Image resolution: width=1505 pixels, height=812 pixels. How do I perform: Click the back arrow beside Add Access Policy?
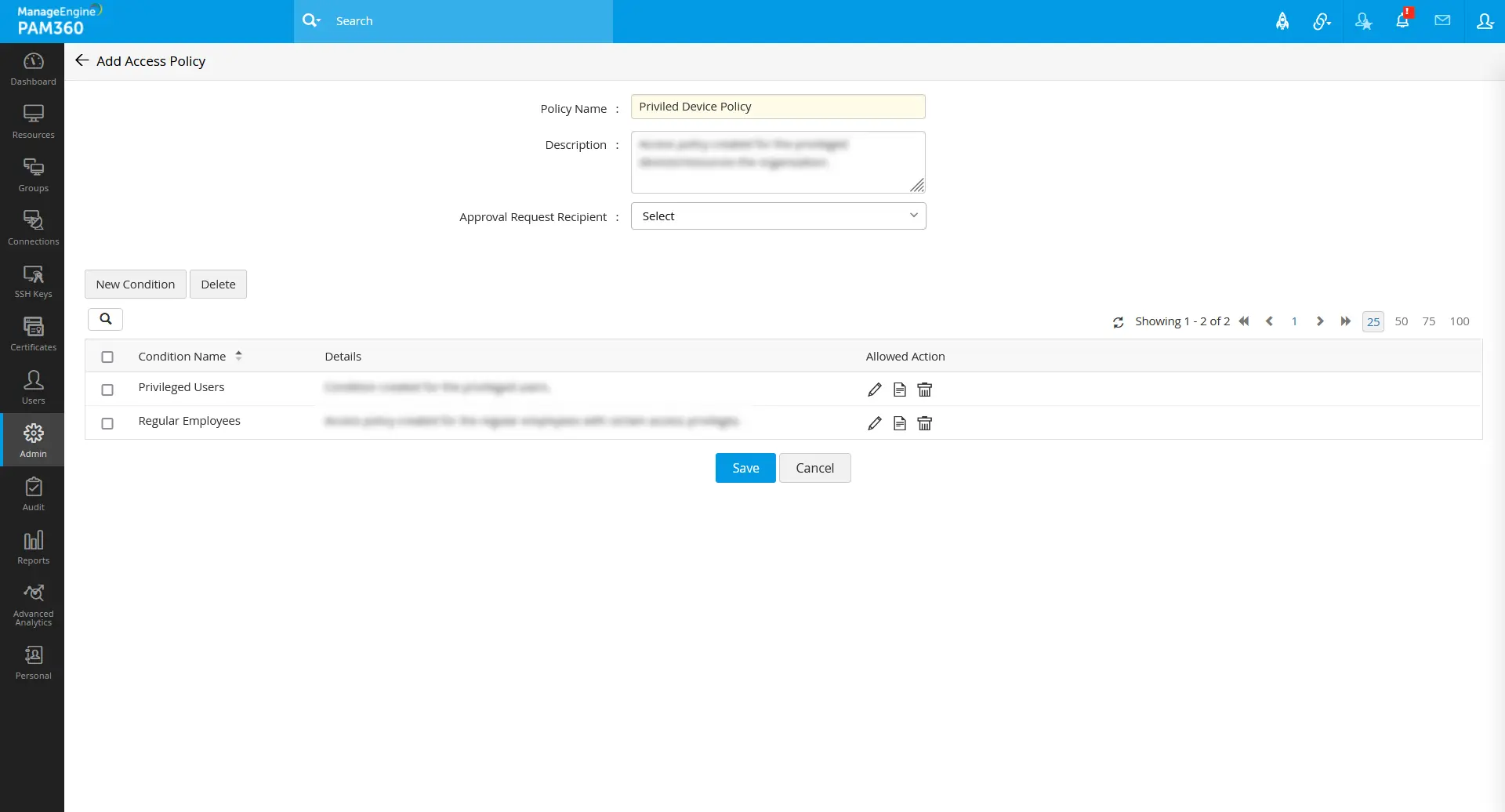[82, 60]
